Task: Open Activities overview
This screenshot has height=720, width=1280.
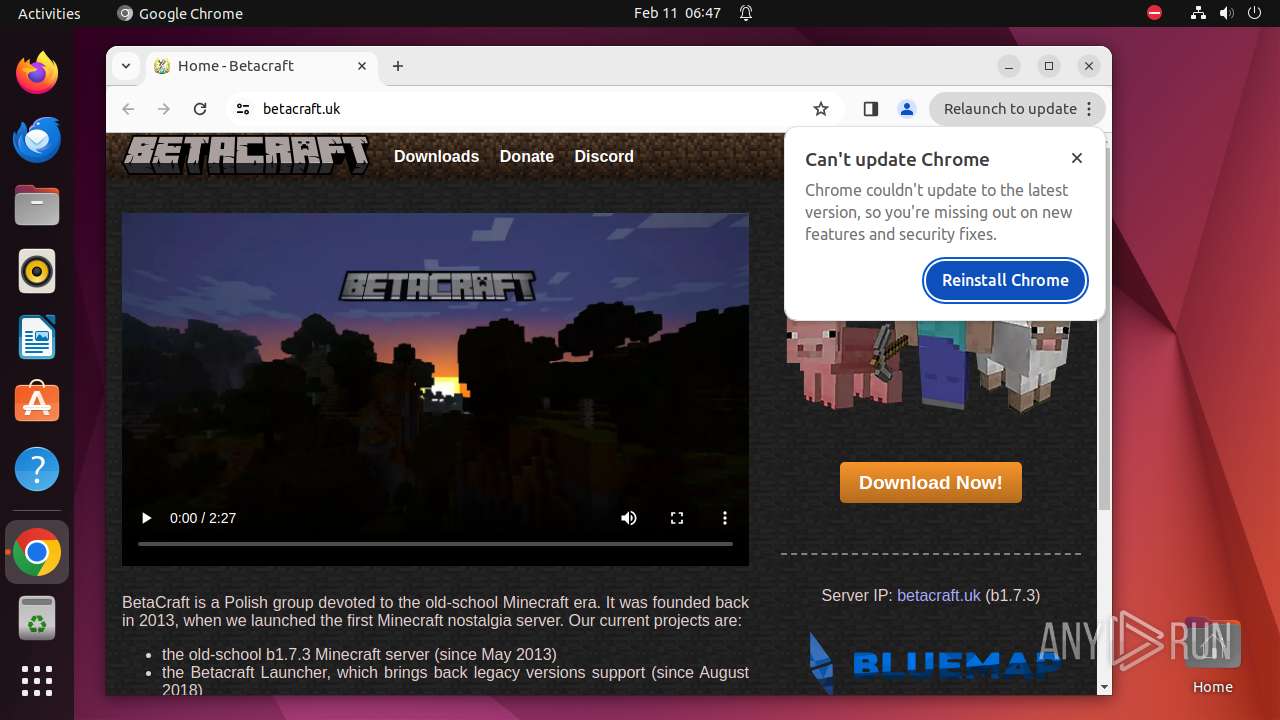Action: pyautogui.click(x=49, y=14)
